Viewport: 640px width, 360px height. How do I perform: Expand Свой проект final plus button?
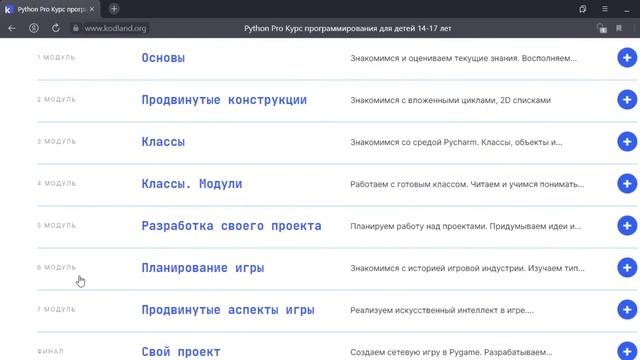pos(627,351)
